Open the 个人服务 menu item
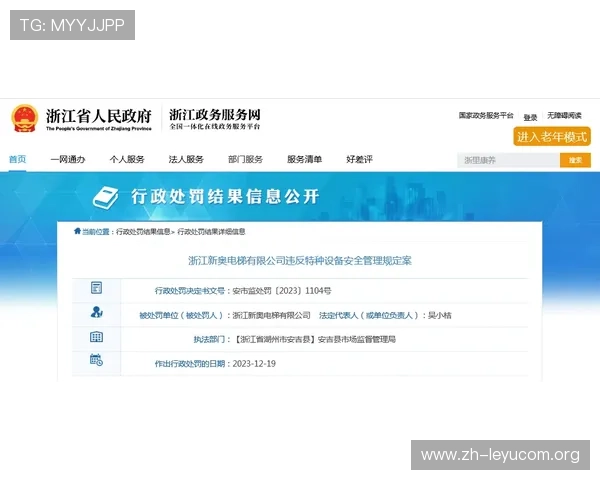The height and width of the screenshot is (480, 600). [127, 159]
